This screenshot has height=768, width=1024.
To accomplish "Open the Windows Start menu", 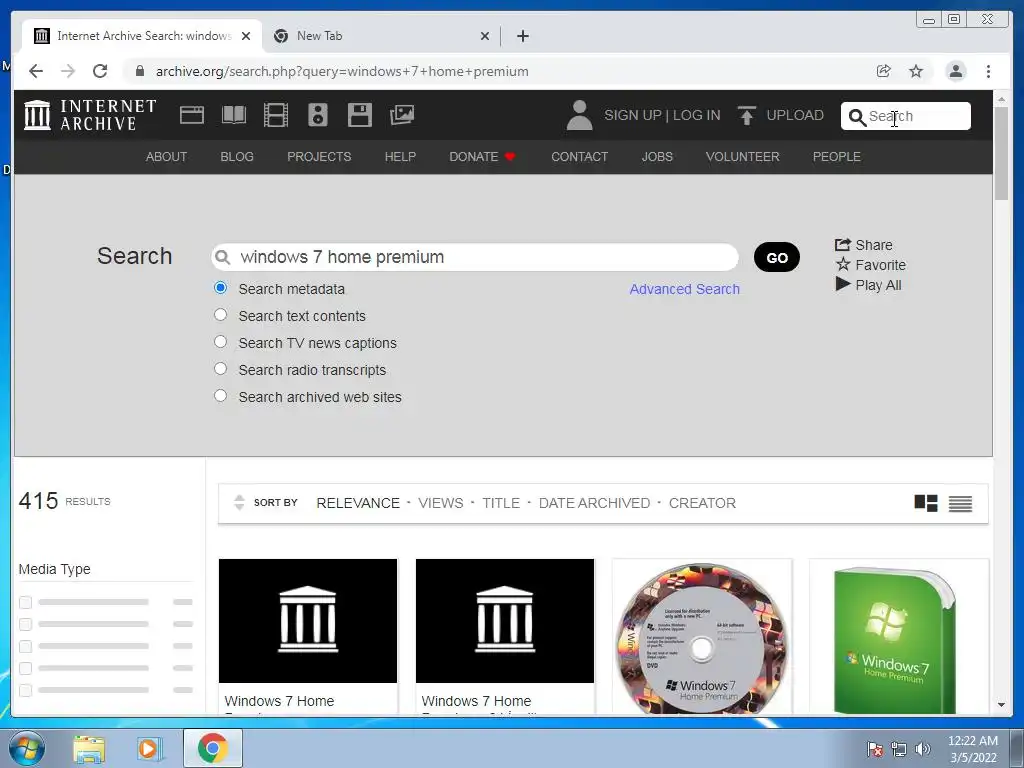I will coord(27,748).
